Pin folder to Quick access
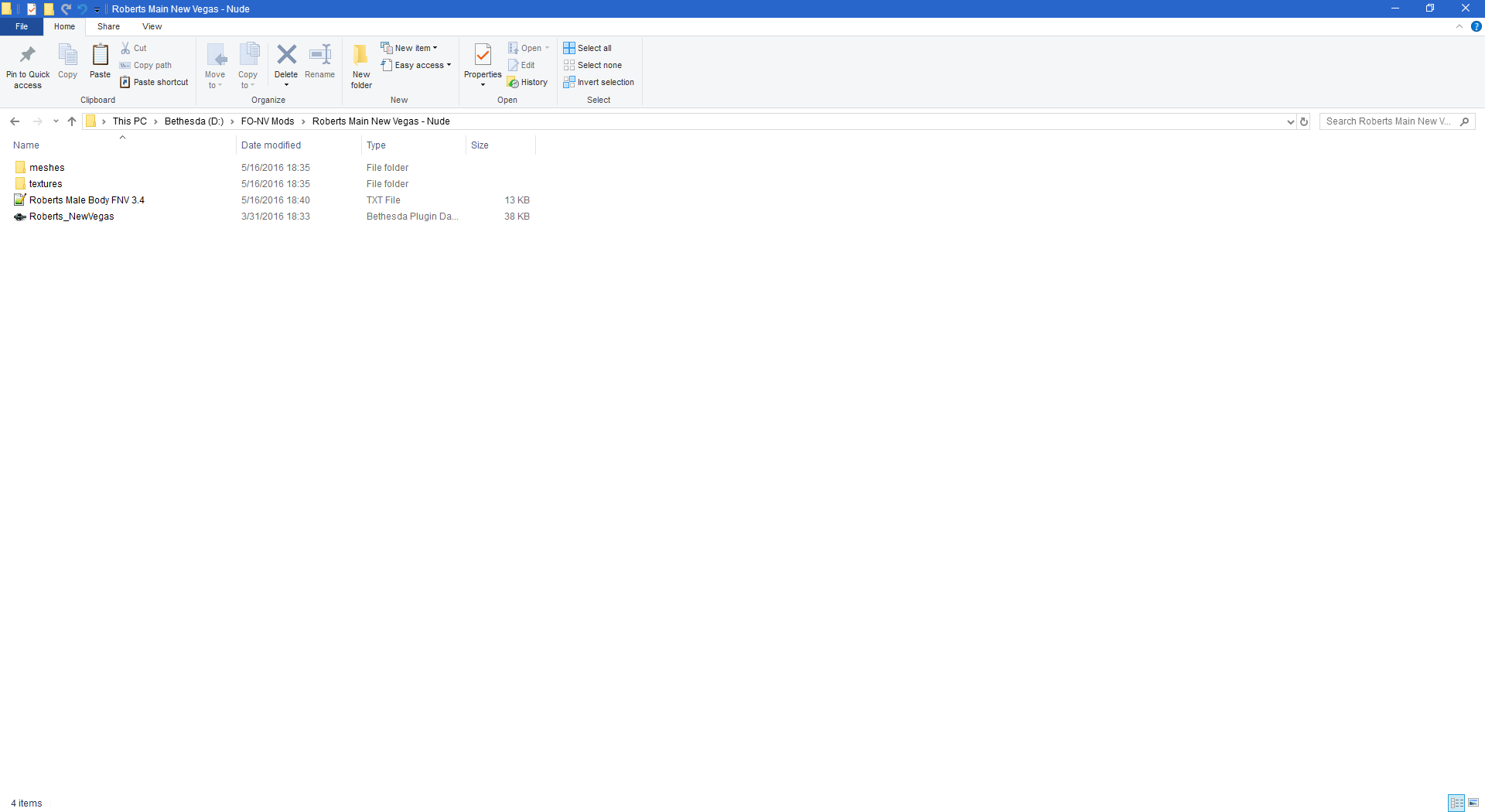Screen dimensions: 1485x812 (x=28, y=66)
